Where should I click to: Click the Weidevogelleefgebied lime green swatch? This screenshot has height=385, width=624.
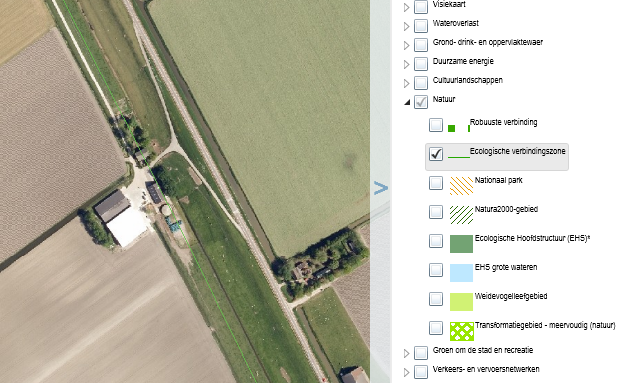(x=461, y=302)
